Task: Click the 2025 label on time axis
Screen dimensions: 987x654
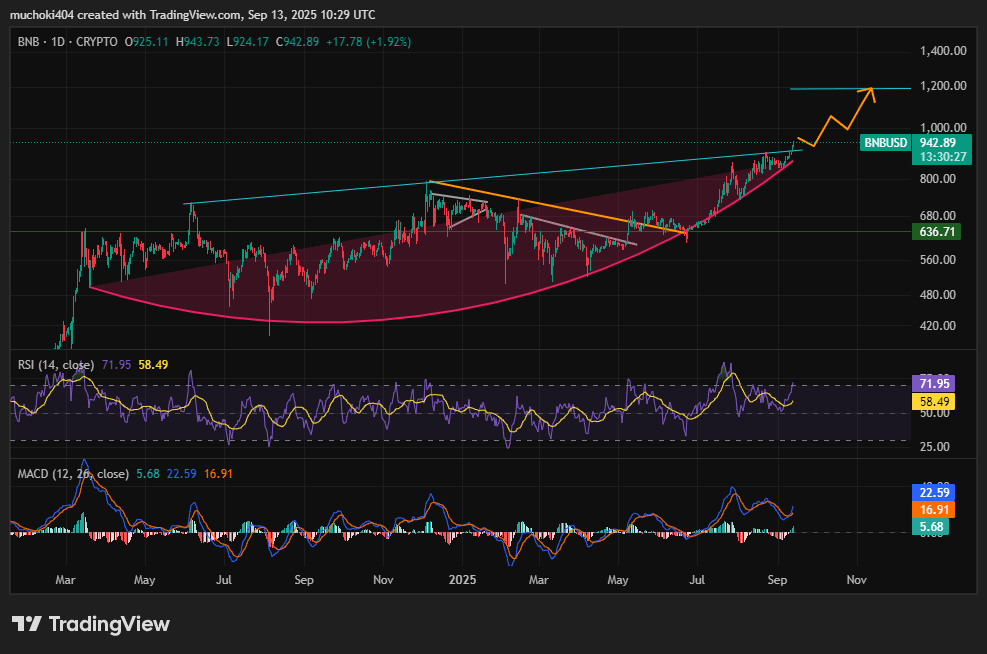Action: (x=462, y=579)
